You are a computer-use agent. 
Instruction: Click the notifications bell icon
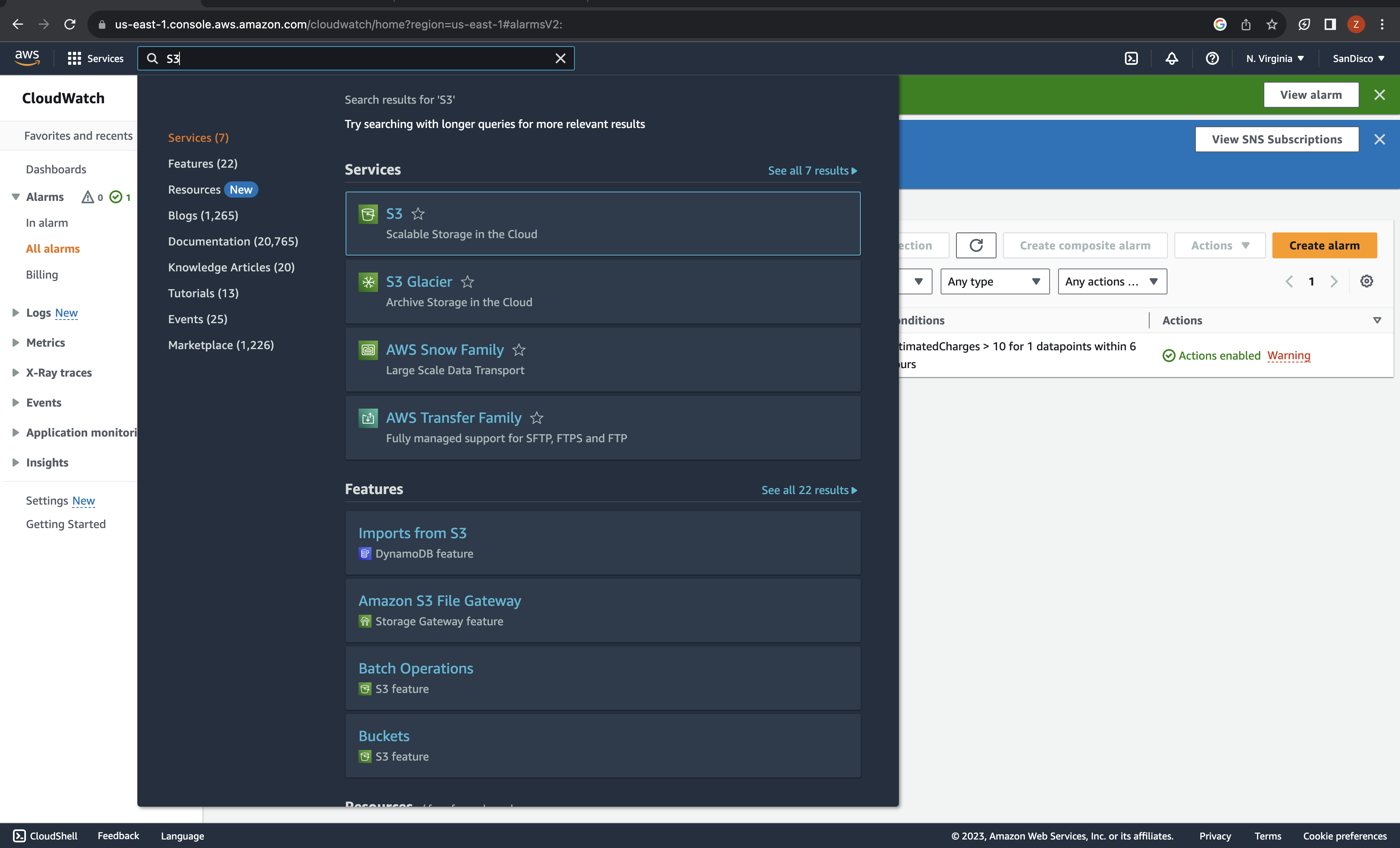tap(1172, 58)
